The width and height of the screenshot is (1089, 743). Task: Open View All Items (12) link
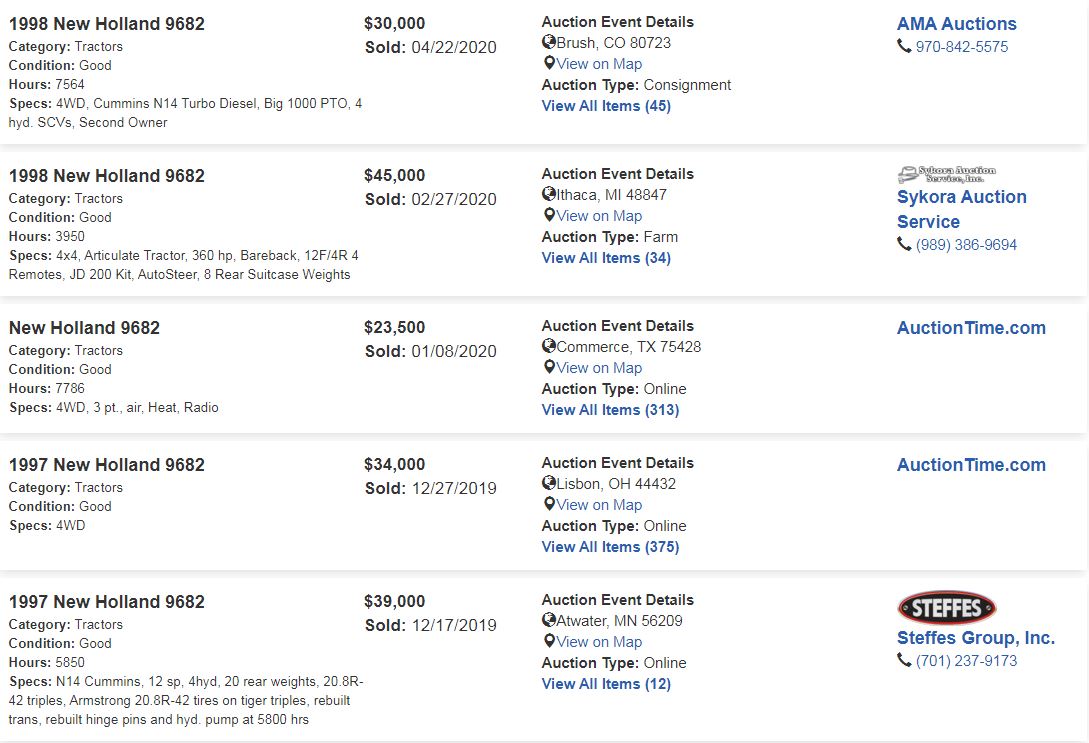pyautogui.click(x=606, y=684)
